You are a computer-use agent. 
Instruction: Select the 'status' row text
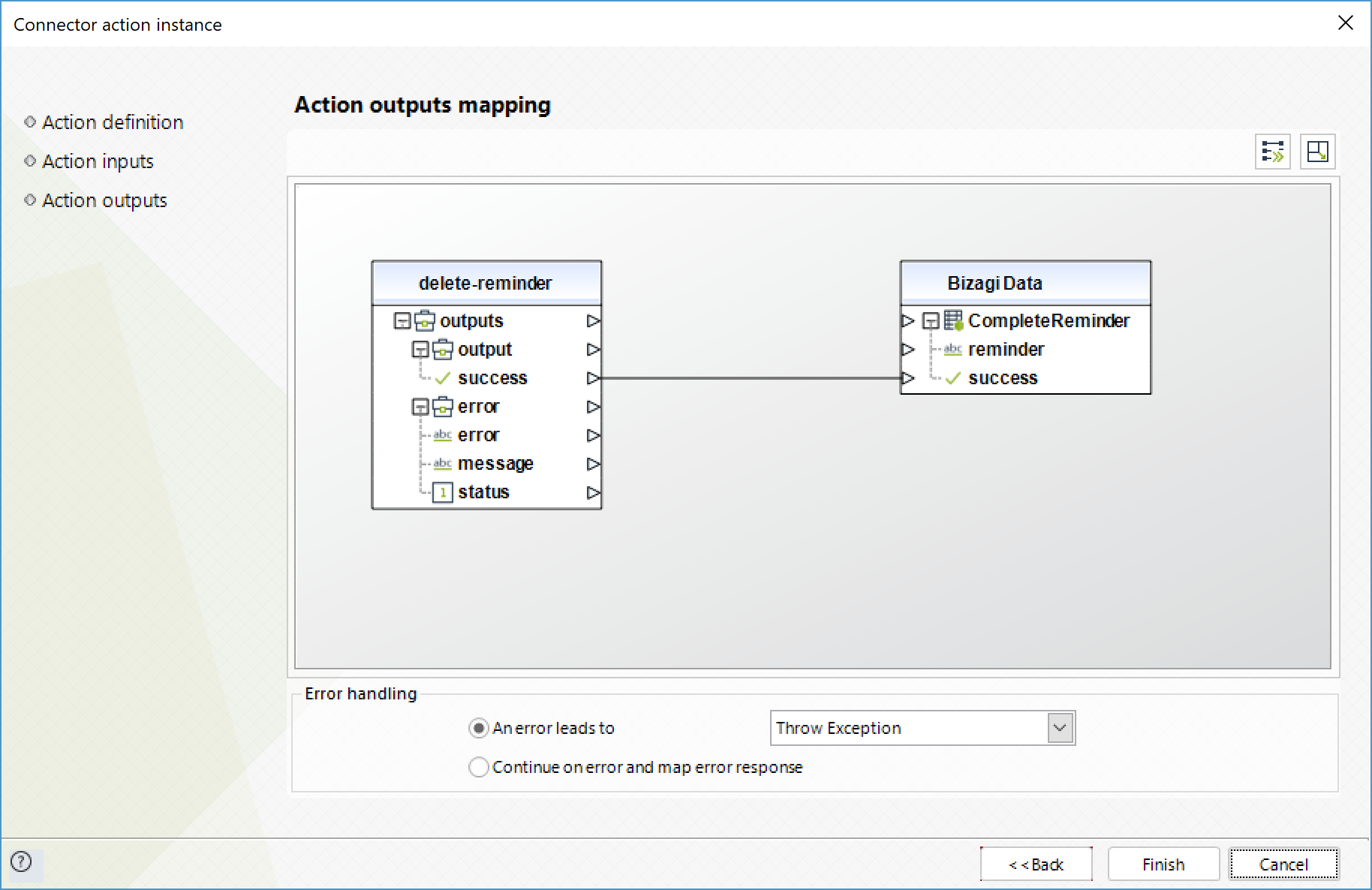(x=483, y=492)
